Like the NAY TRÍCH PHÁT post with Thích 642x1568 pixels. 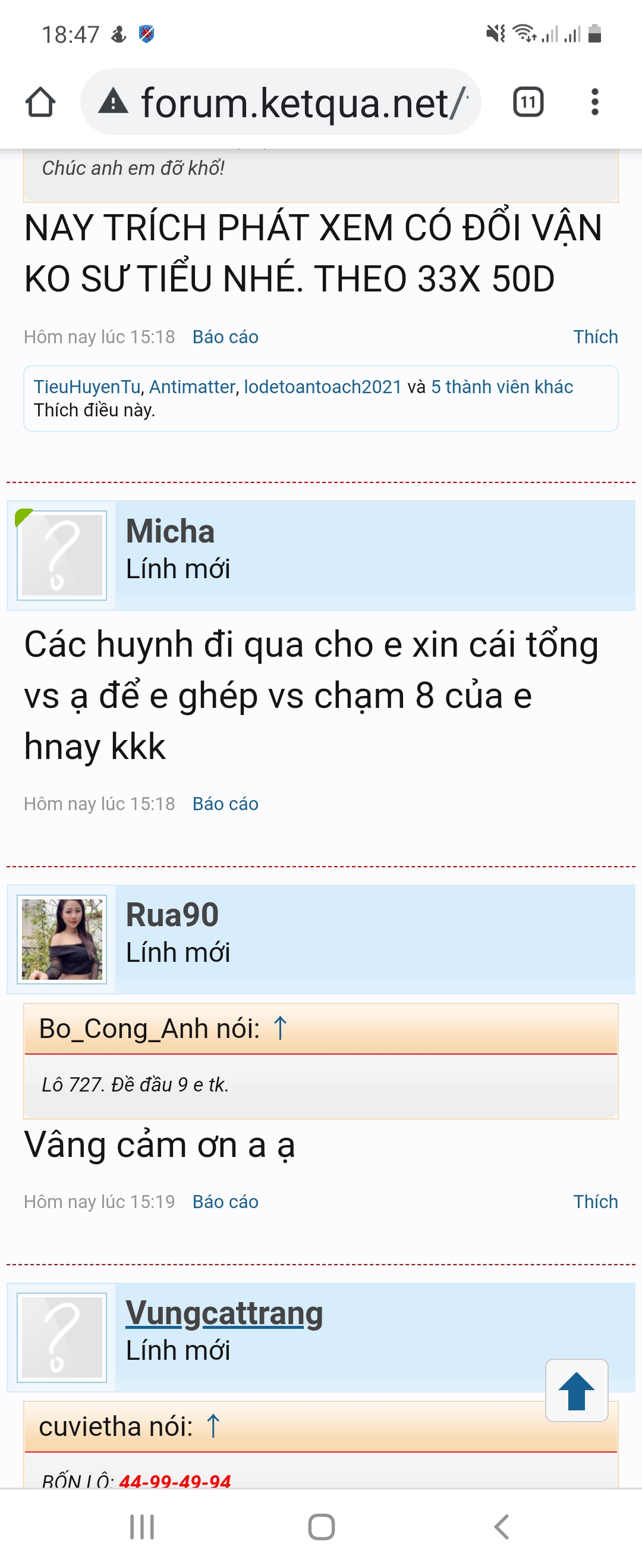[x=595, y=337]
